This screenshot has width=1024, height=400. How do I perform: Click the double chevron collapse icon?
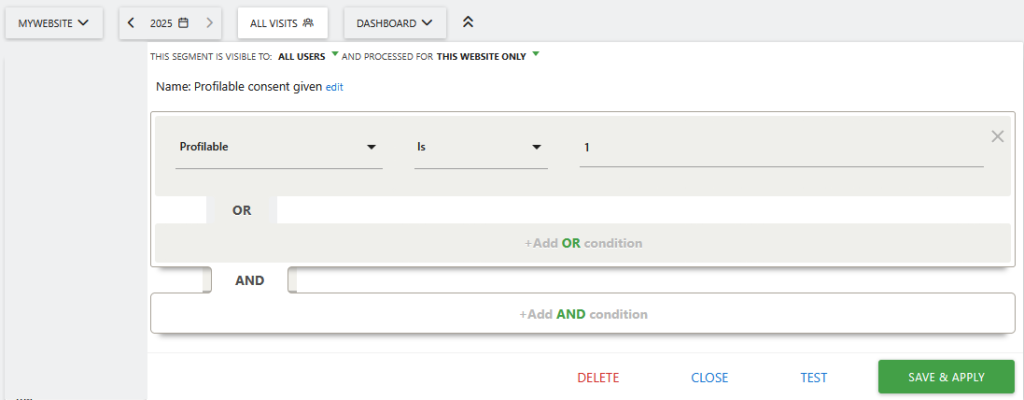tap(468, 22)
